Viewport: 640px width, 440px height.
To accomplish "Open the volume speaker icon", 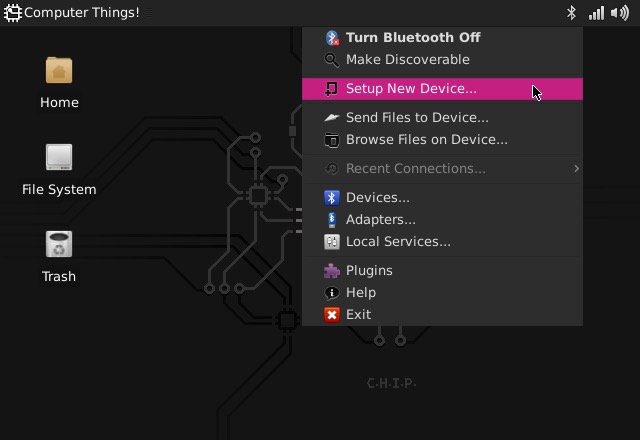I will [x=624, y=13].
